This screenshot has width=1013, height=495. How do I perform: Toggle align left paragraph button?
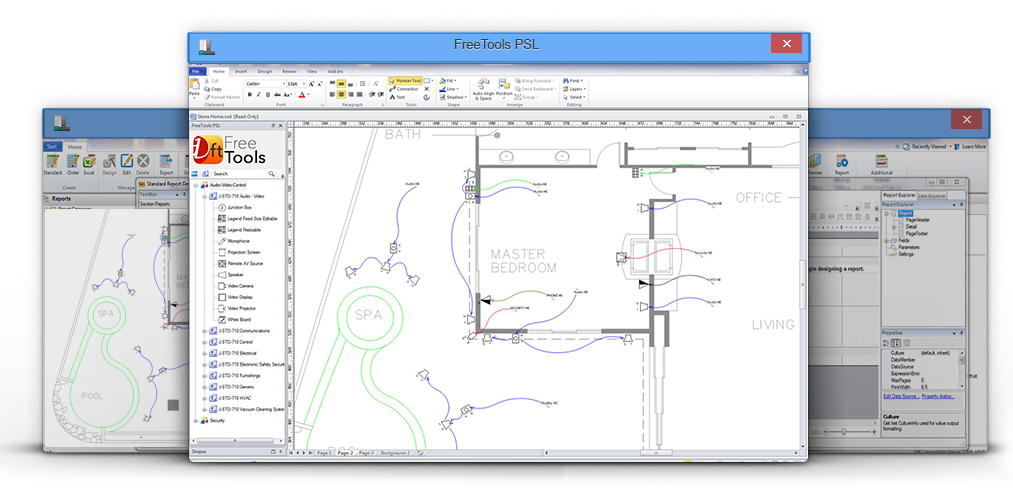point(332,94)
